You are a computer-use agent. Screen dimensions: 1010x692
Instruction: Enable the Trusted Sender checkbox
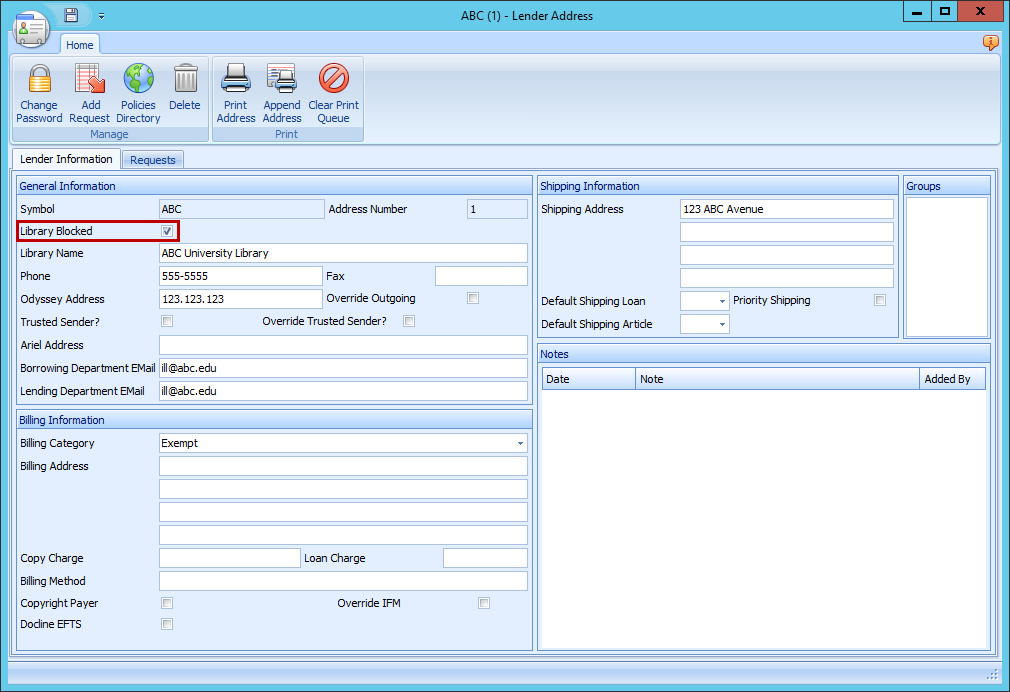pos(167,321)
